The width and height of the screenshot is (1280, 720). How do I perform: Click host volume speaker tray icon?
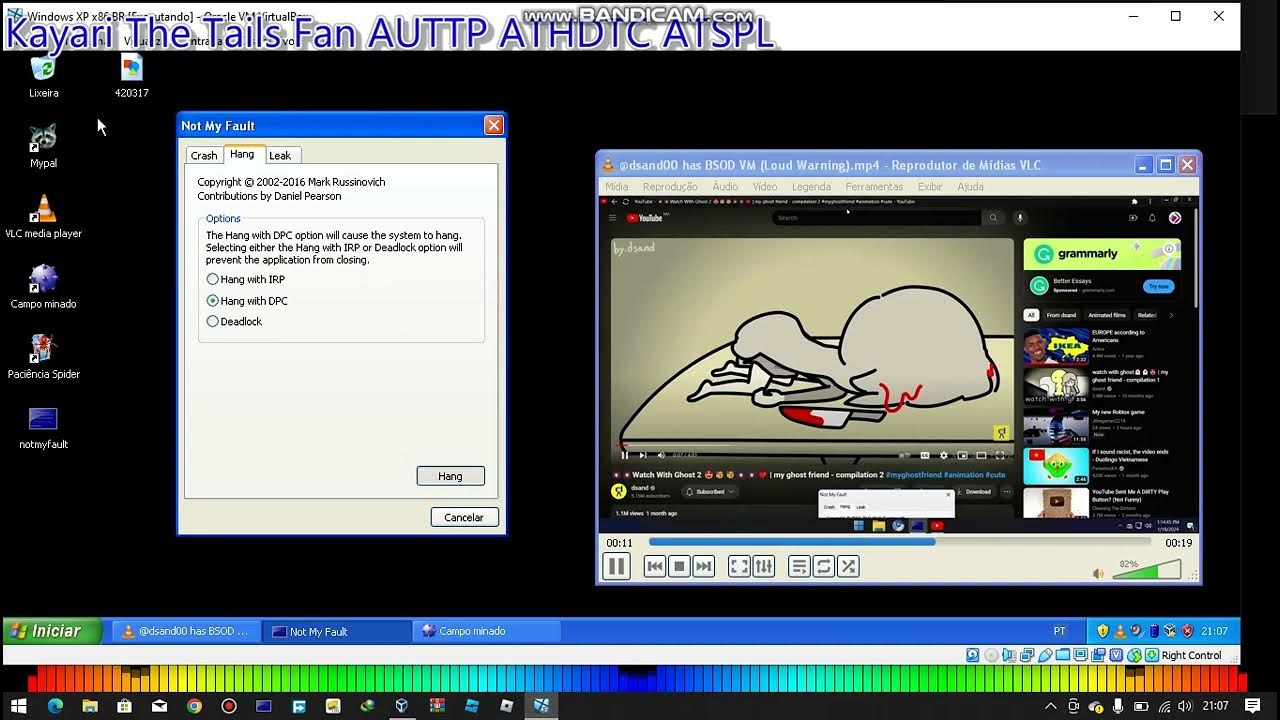(1185, 706)
